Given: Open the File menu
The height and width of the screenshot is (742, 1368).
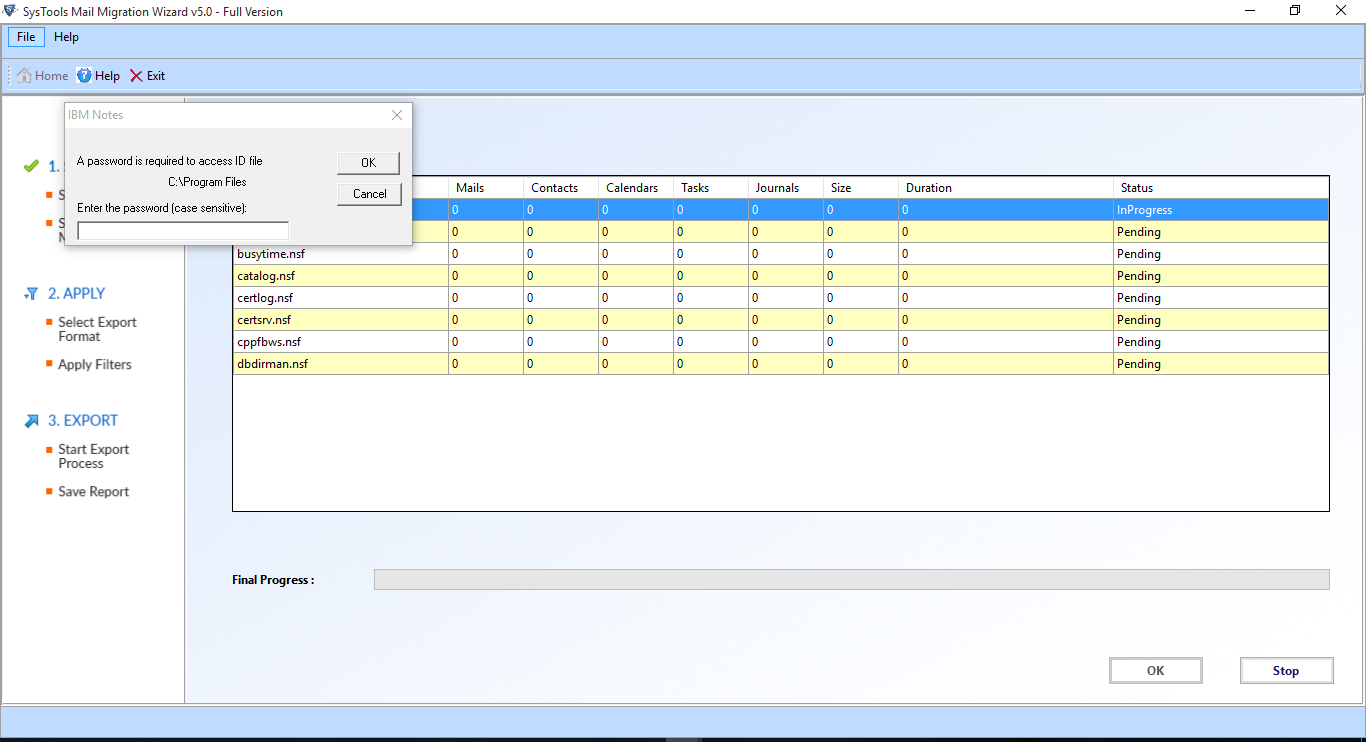Looking at the screenshot, I should [x=26, y=37].
